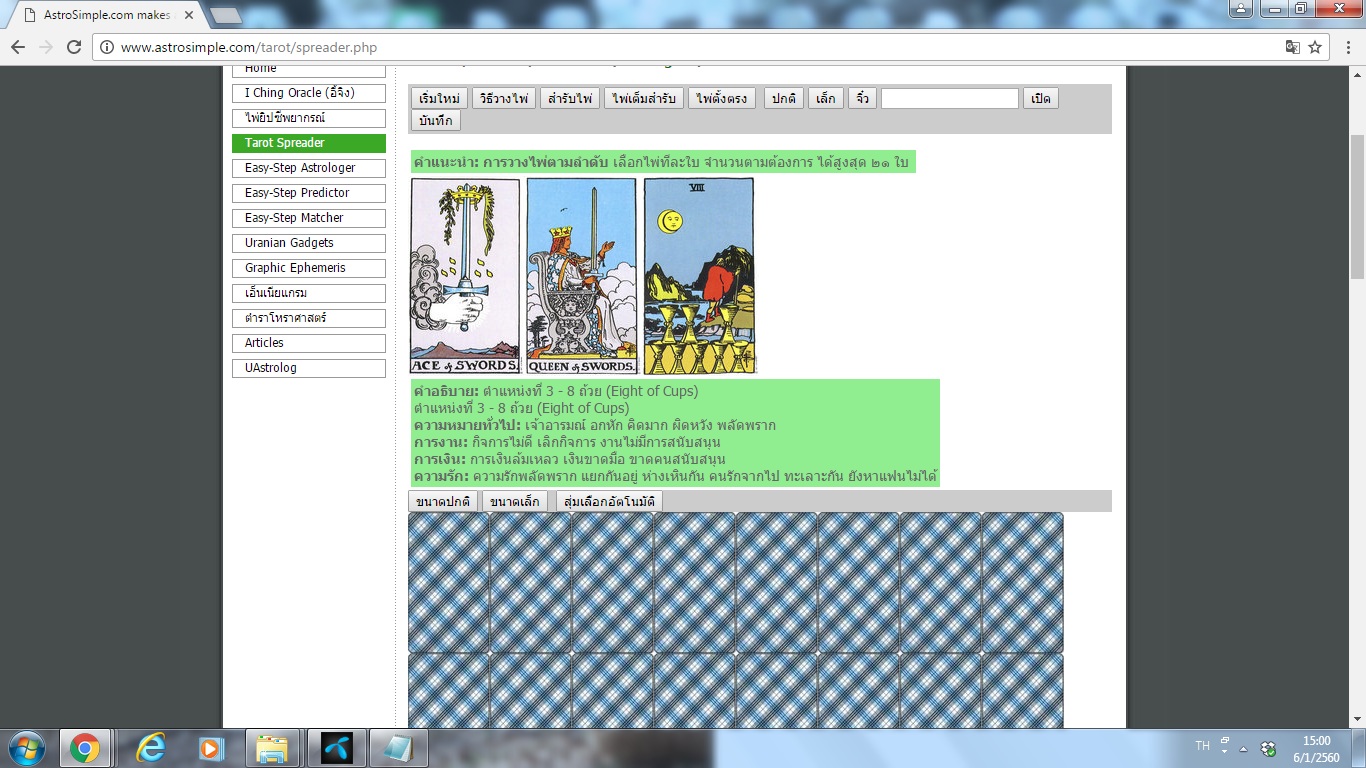Screen dimensions: 1366x768
Task: Open Articles in the sidebar
Action: pos(309,343)
